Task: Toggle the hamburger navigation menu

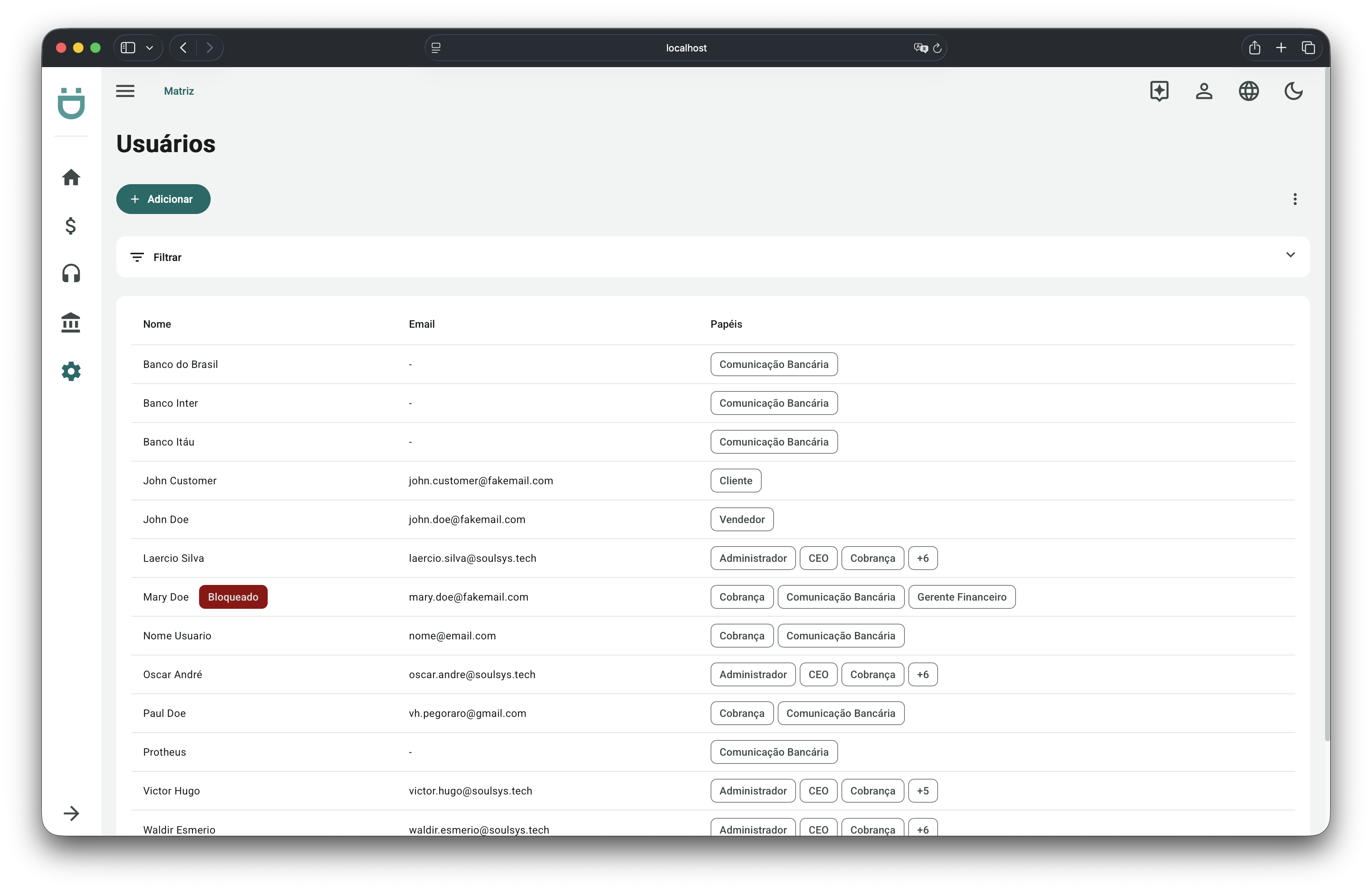Action: (125, 91)
